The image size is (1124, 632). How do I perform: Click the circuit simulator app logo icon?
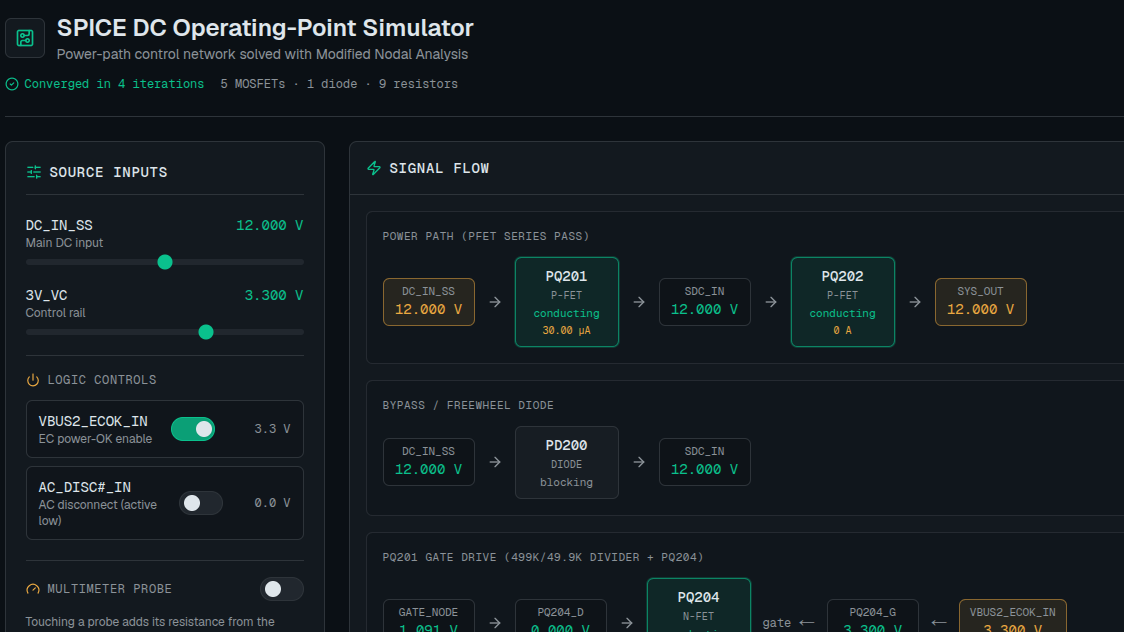[25, 38]
